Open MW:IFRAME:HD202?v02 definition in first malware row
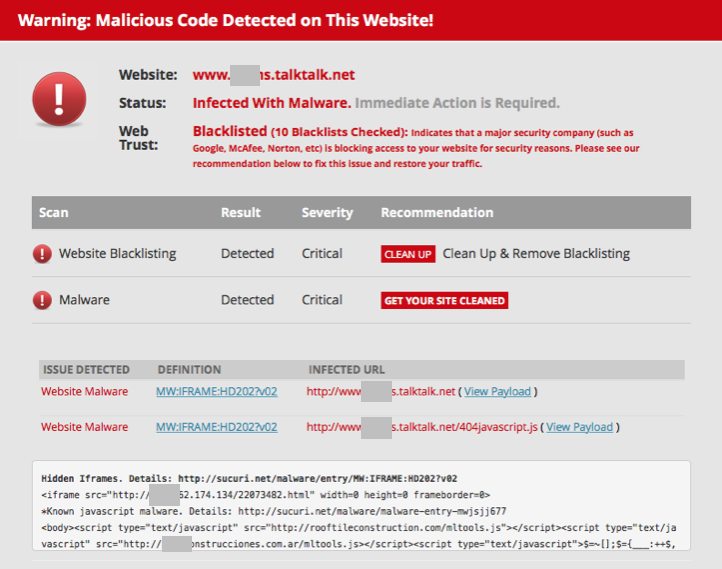 pos(216,391)
